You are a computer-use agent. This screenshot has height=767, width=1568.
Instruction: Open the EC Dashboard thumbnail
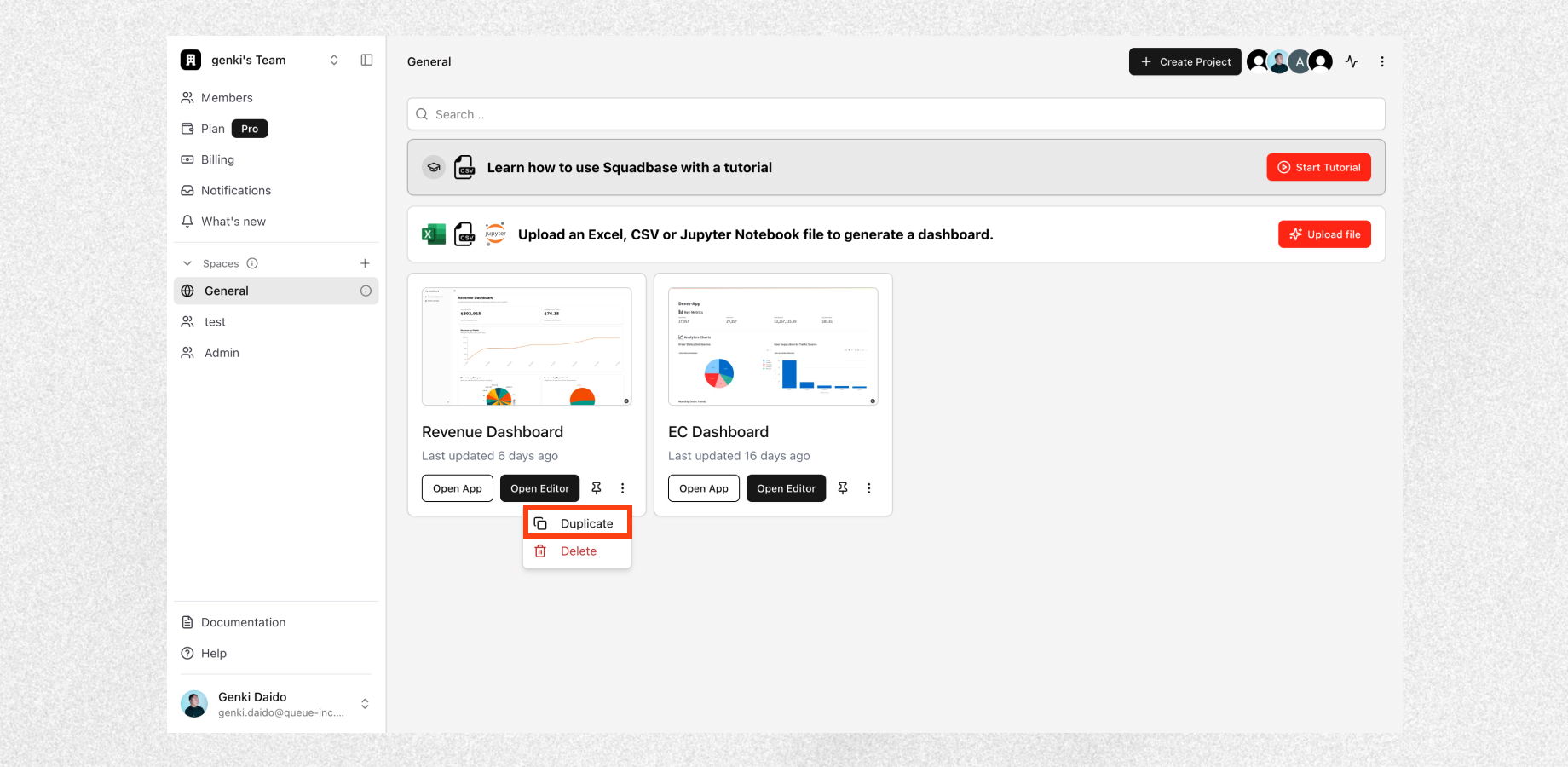[x=773, y=346]
